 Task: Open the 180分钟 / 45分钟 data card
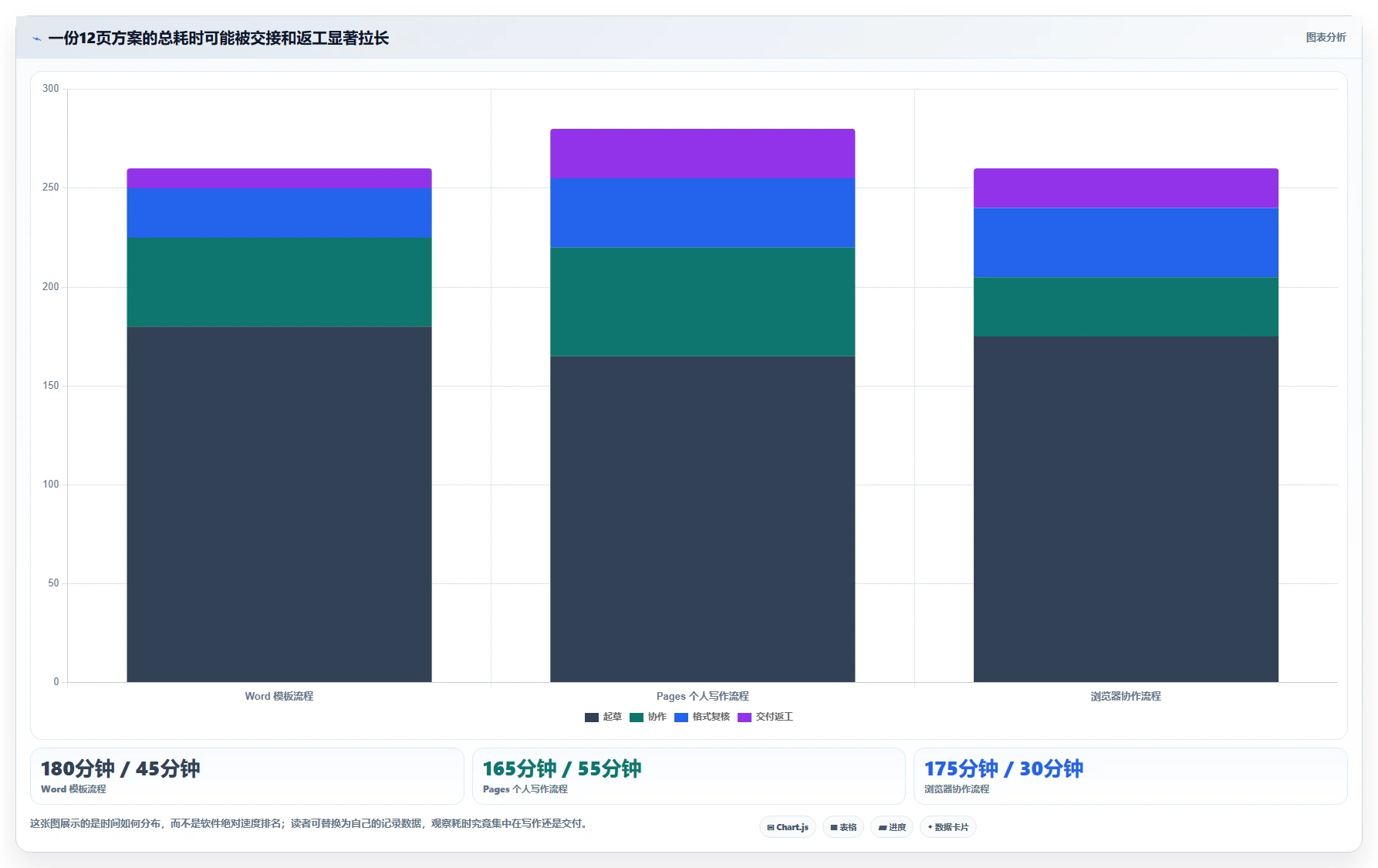point(247,776)
